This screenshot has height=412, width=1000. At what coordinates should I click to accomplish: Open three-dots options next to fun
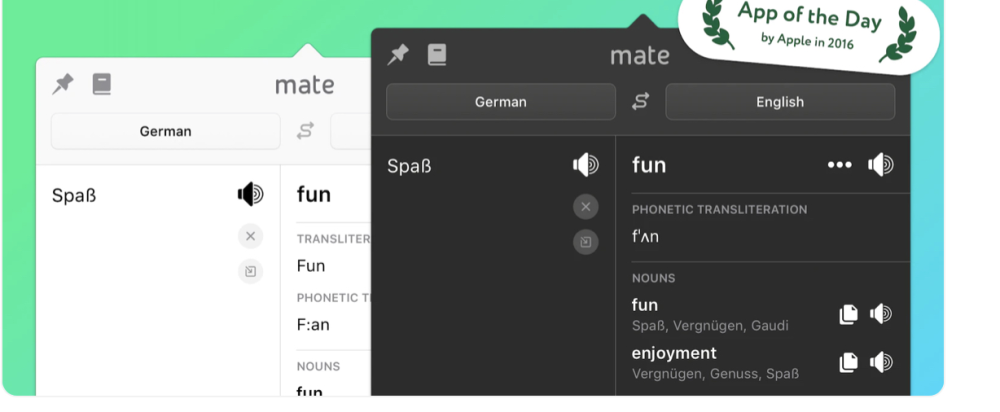(839, 165)
